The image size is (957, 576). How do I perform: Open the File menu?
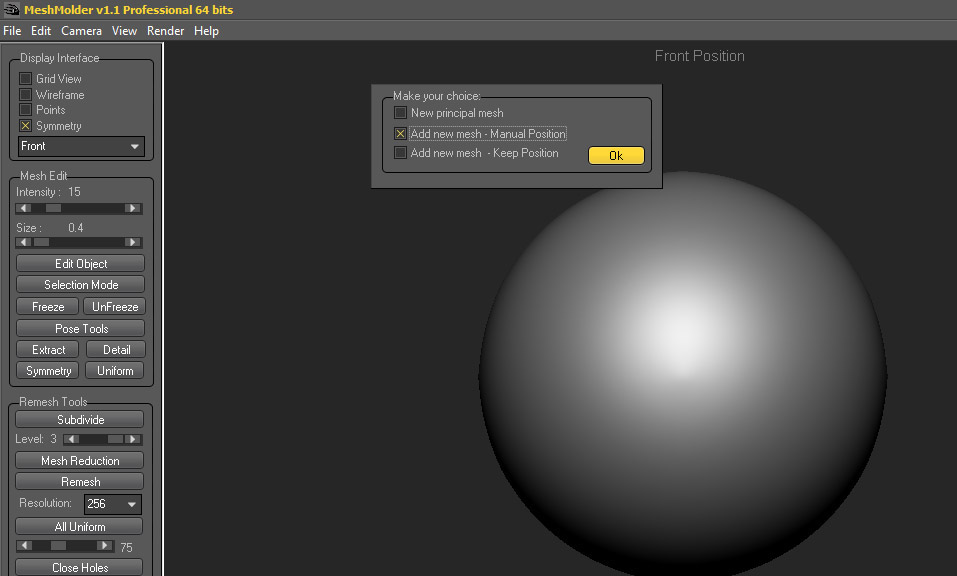pyautogui.click(x=12, y=31)
